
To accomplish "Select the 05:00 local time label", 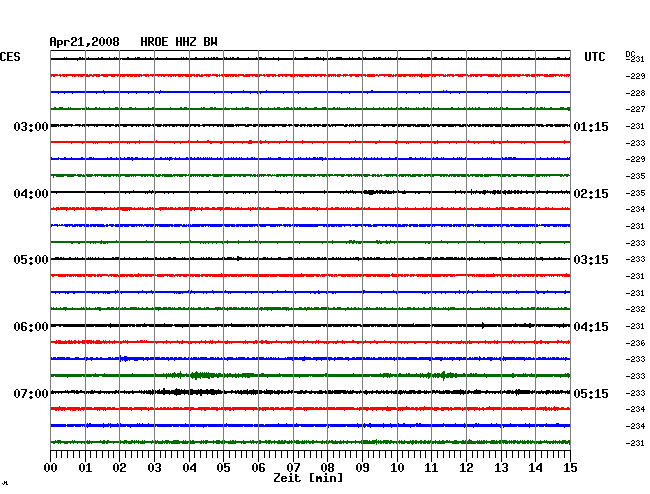I will [x=31, y=260].
